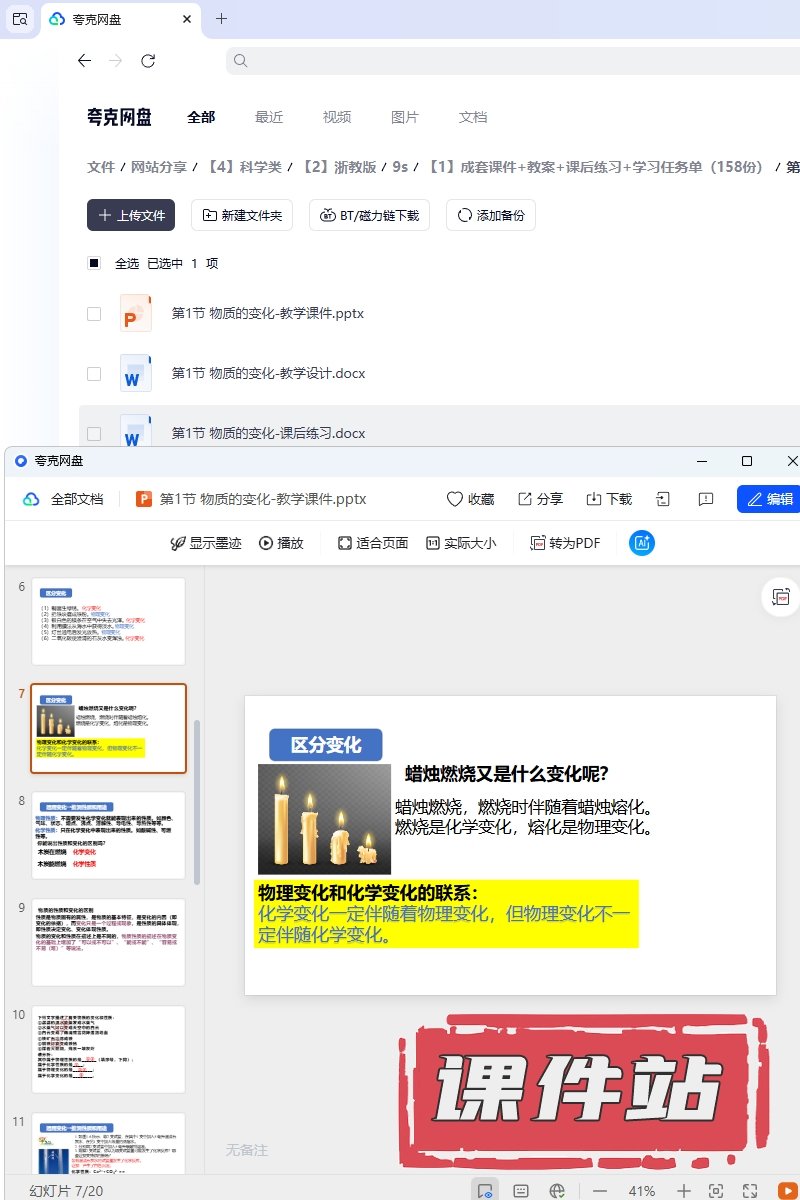
Task: Click the AI assistant icon in viewer toolbar
Action: click(x=642, y=543)
